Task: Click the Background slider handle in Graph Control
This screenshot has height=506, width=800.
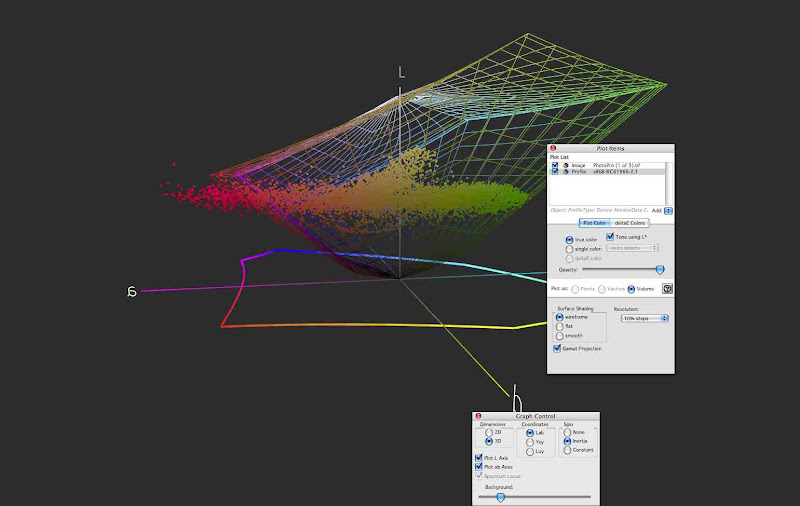Action: click(501, 497)
